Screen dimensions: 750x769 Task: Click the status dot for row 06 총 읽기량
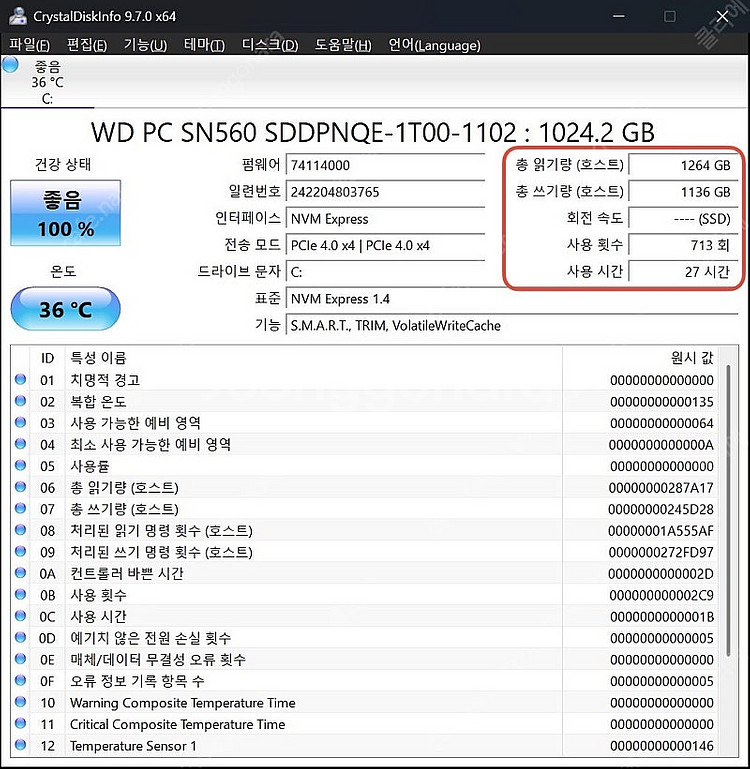(x=21, y=487)
